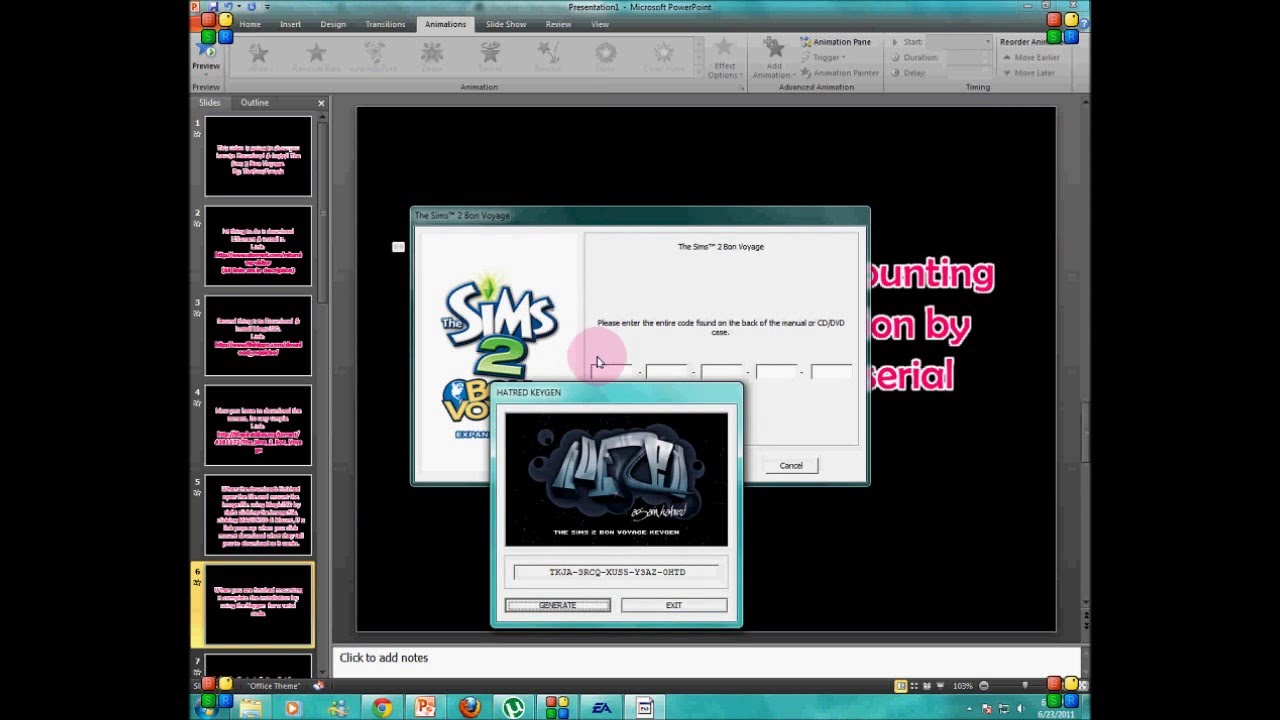This screenshot has width=1280, height=720.
Task: Open Mozilla Firefox from the taskbar
Action: [x=470, y=708]
